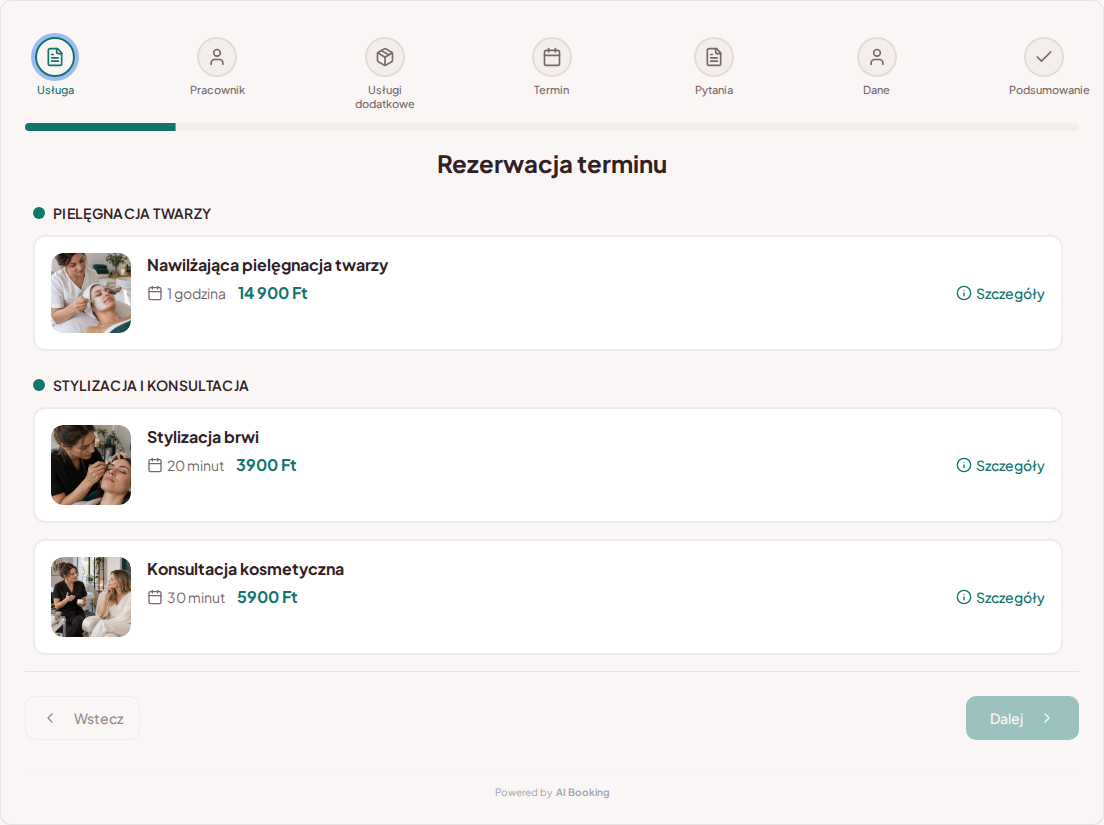Select the Podsumowanie step label
Screen dimensions: 1104x825
1049,90
